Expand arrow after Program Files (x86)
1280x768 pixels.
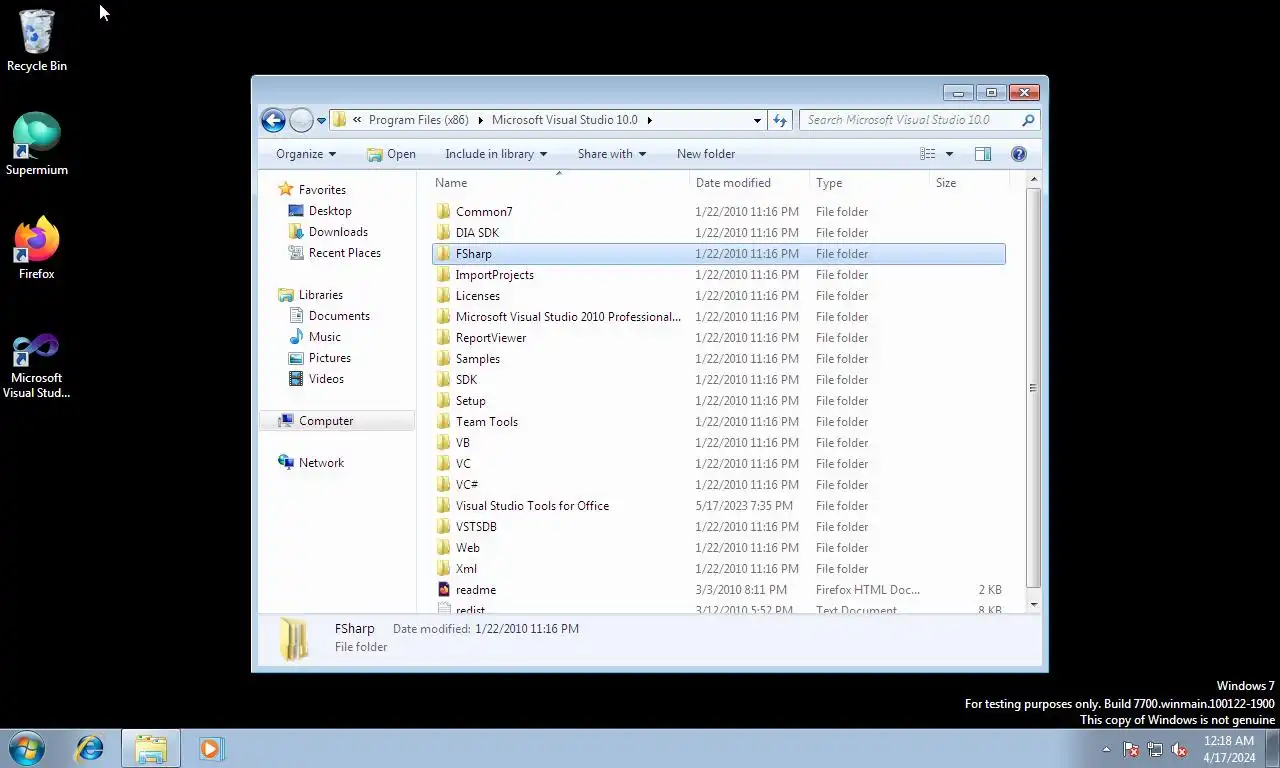(x=480, y=120)
